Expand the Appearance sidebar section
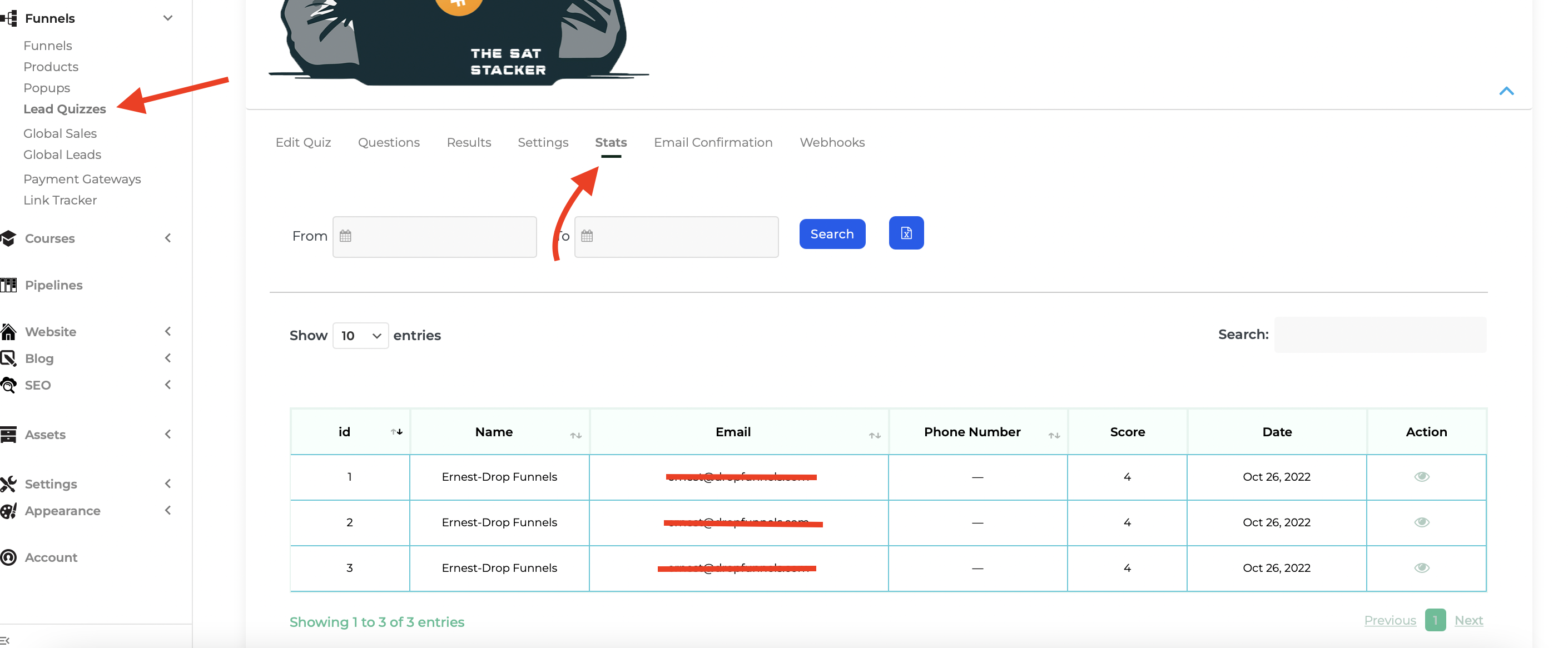1568x648 pixels. click(168, 511)
